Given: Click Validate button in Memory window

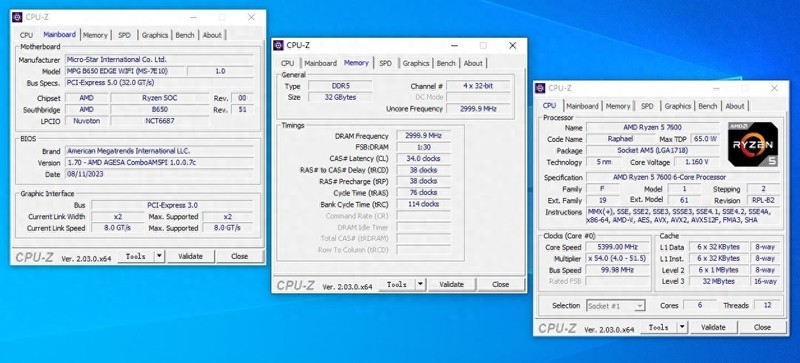Looking at the screenshot, I should coord(452,284).
